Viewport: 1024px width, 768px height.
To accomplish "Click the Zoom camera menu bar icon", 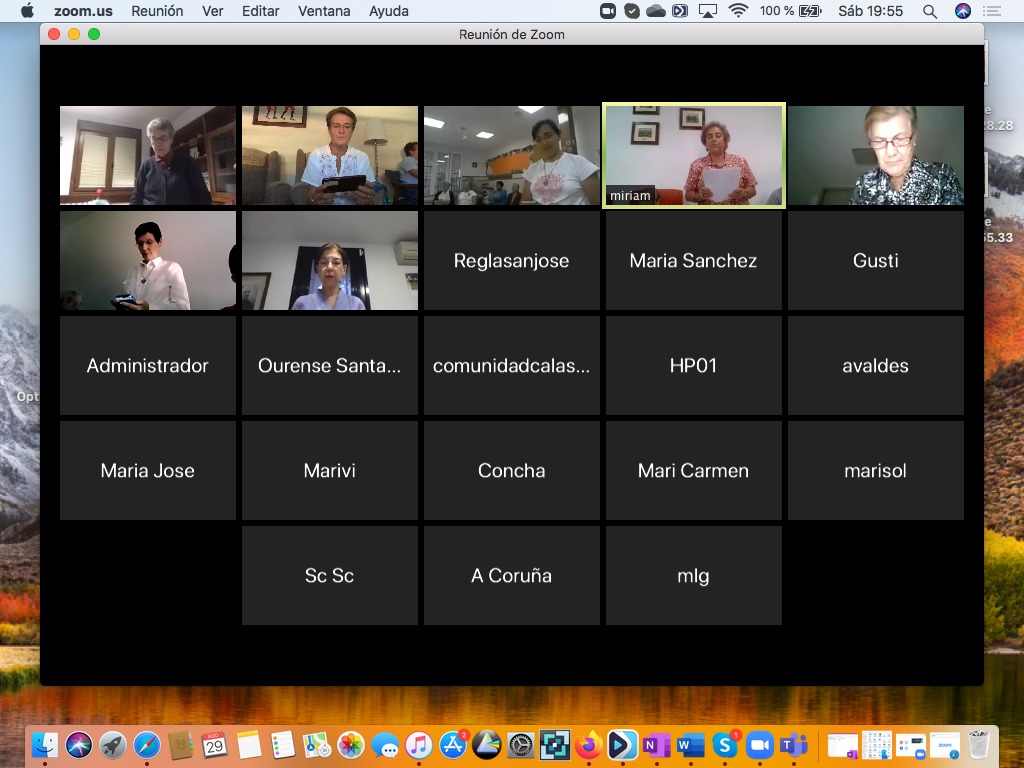I will pyautogui.click(x=608, y=11).
